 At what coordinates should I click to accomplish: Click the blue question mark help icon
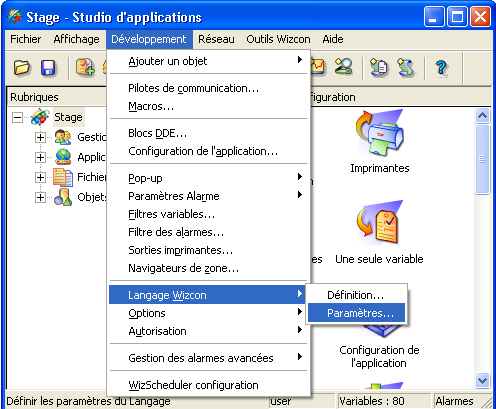(x=441, y=68)
